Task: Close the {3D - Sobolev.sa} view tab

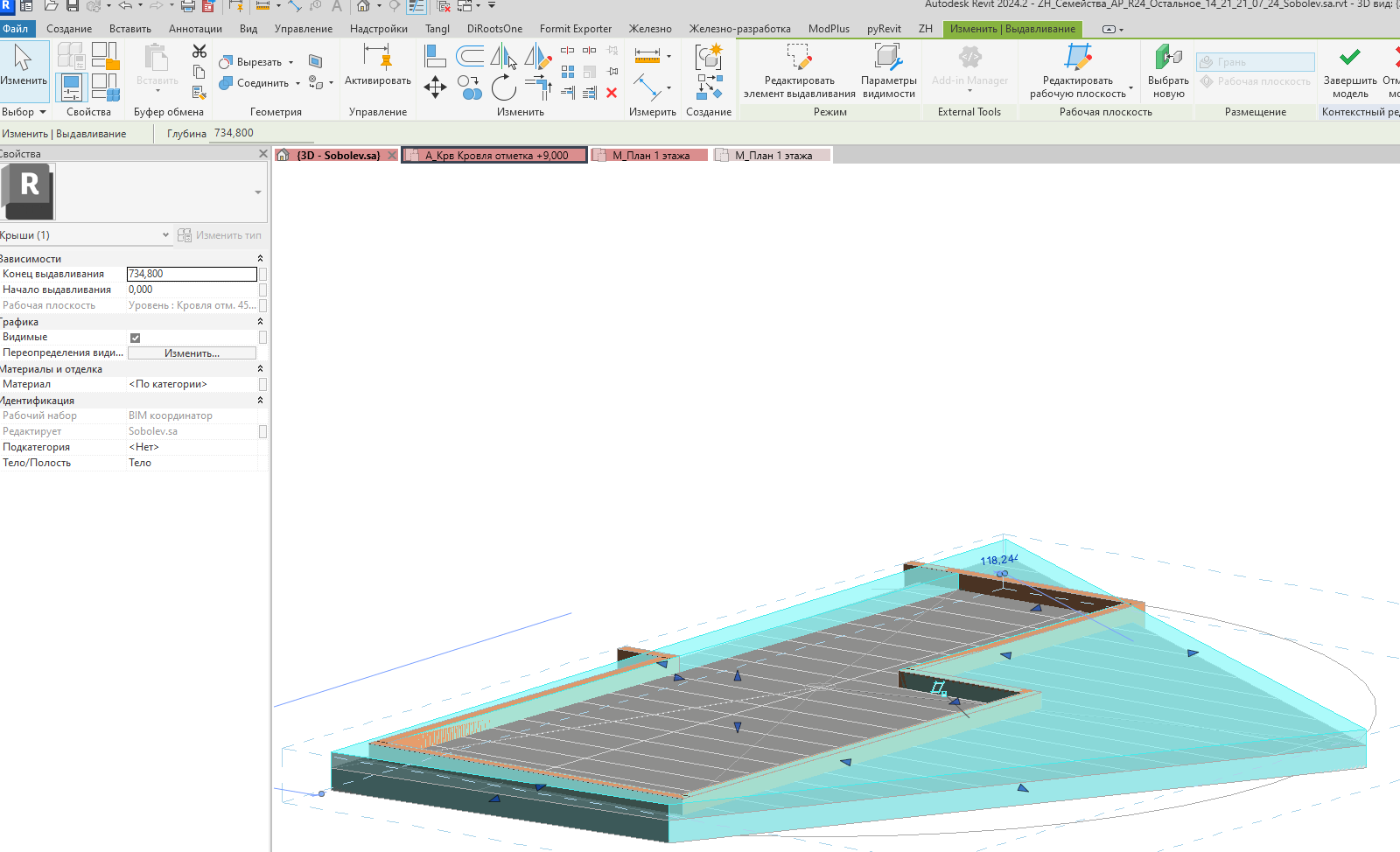Action: tap(392, 156)
